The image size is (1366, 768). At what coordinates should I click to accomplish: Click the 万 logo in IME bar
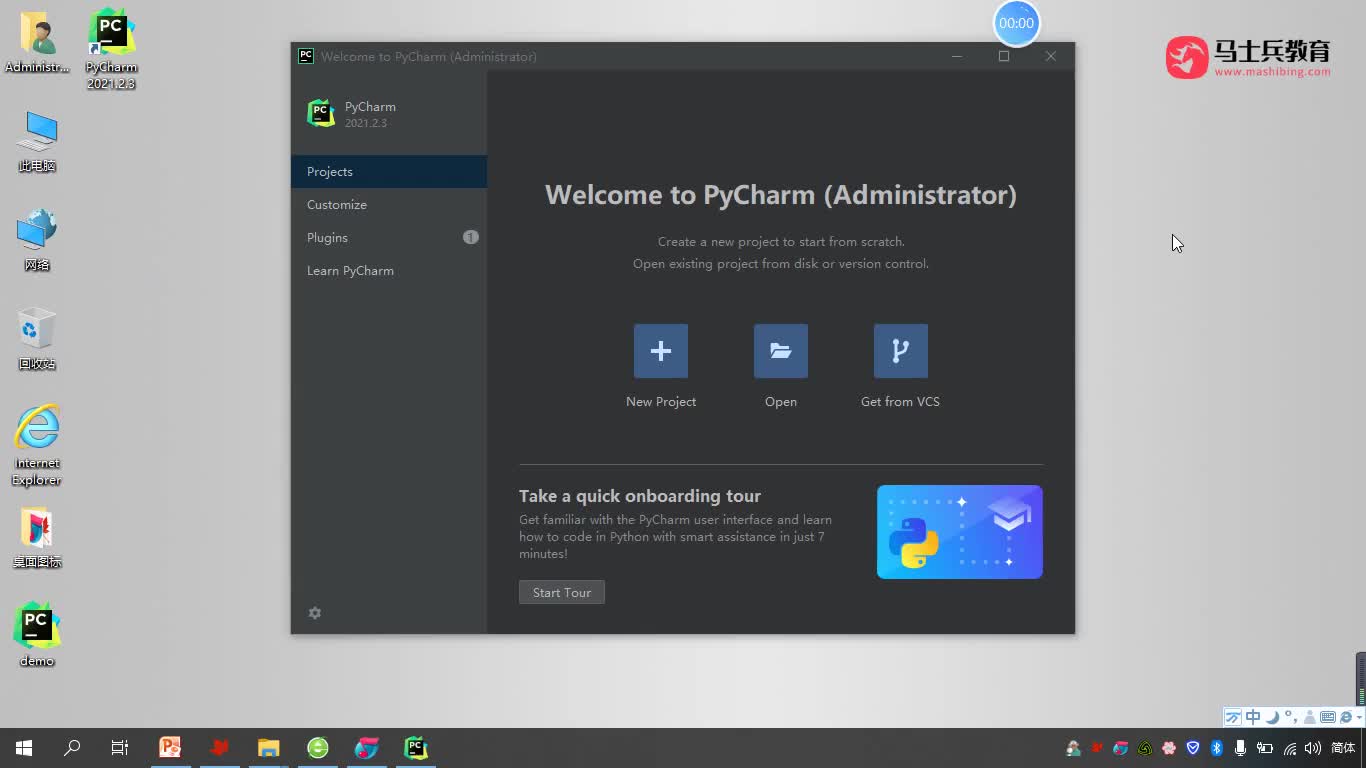tap(1233, 717)
